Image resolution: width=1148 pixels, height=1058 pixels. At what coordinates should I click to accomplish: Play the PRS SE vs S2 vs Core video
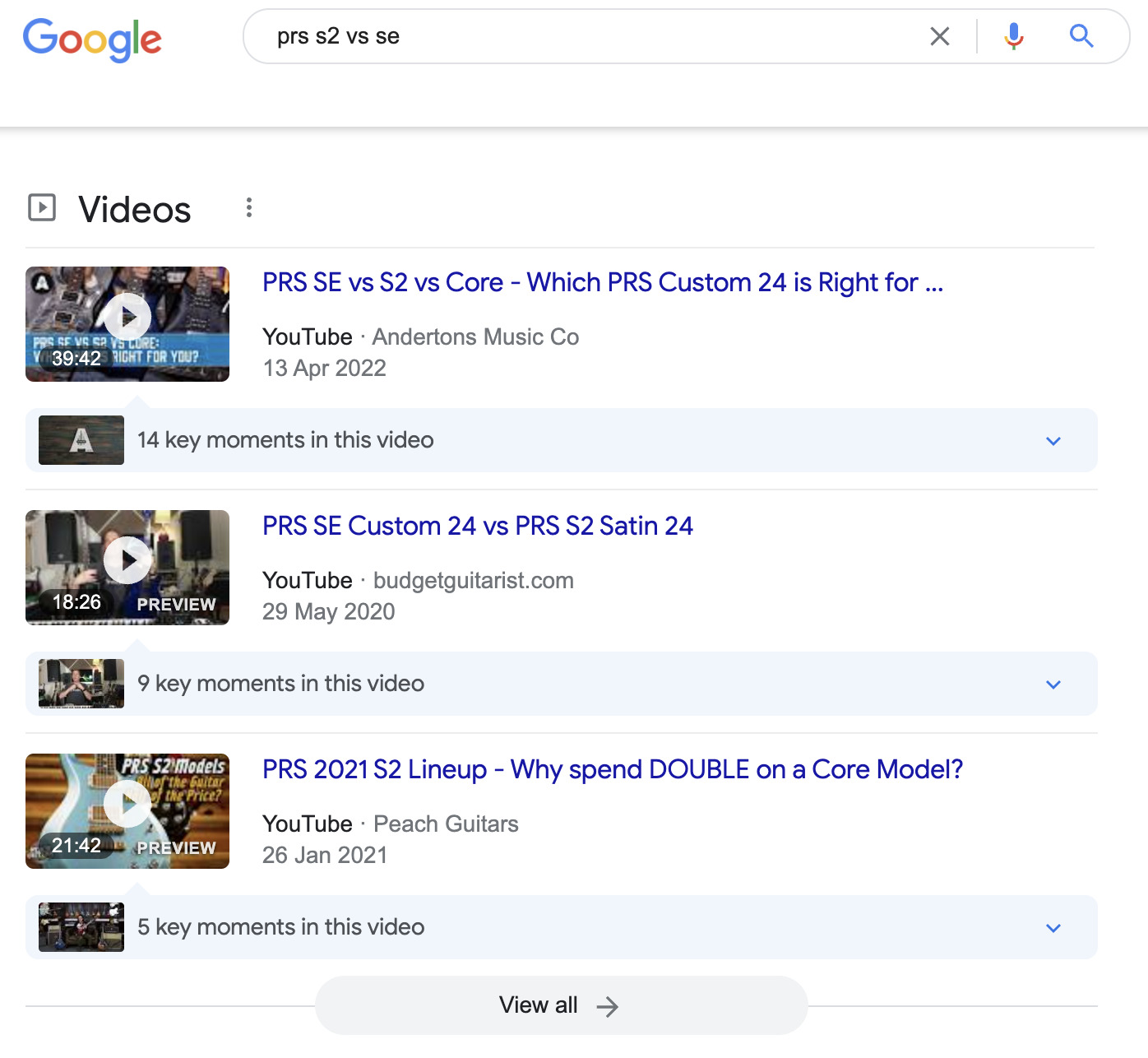tap(127, 316)
